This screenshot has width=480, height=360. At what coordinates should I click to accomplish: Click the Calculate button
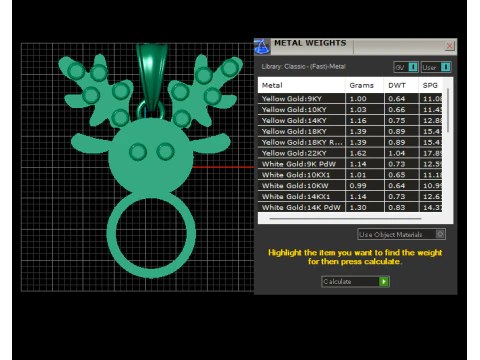(355, 282)
